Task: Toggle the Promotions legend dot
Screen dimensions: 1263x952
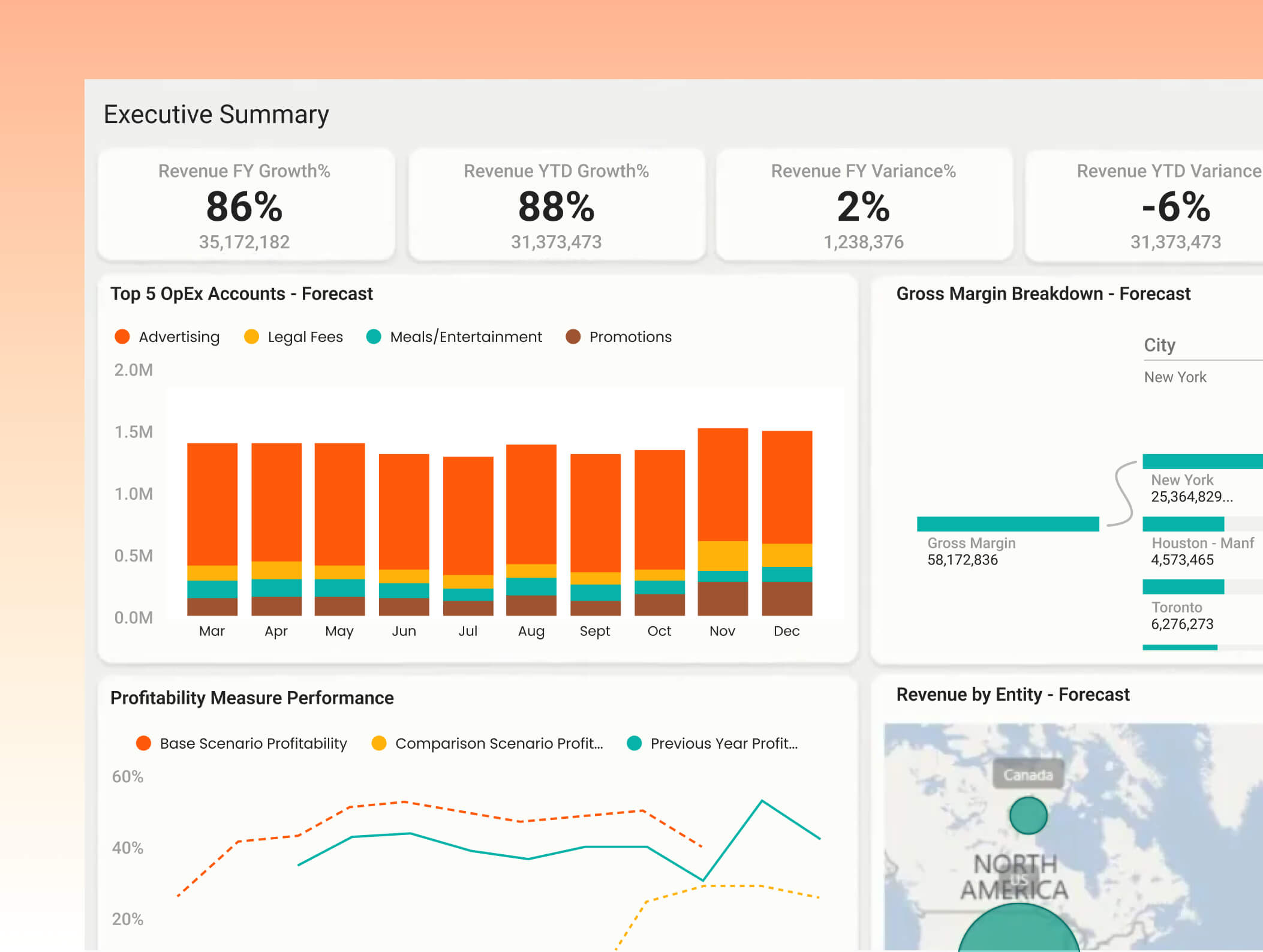Action: pyautogui.click(x=573, y=337)
